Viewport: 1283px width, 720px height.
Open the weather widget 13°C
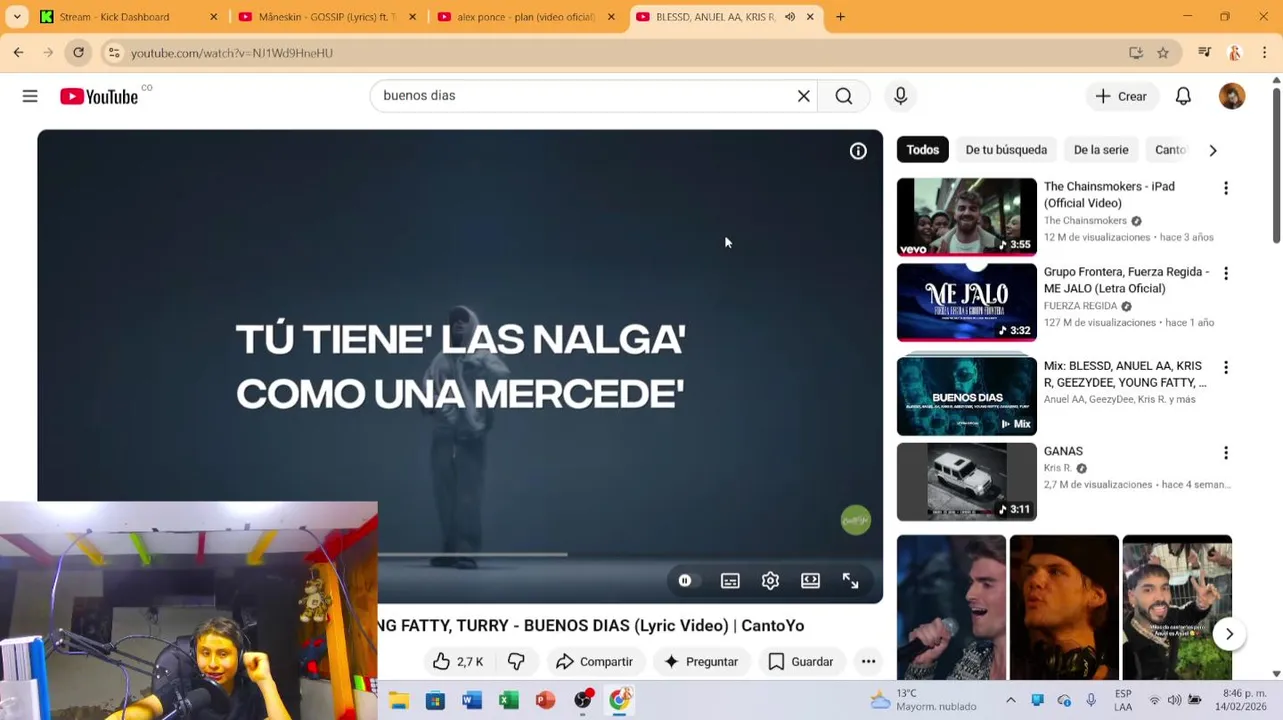click(923, 700)
